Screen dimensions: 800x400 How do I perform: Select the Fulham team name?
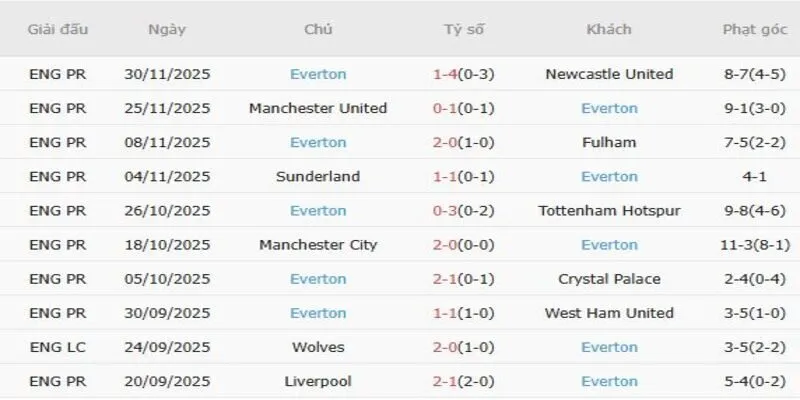609,142
